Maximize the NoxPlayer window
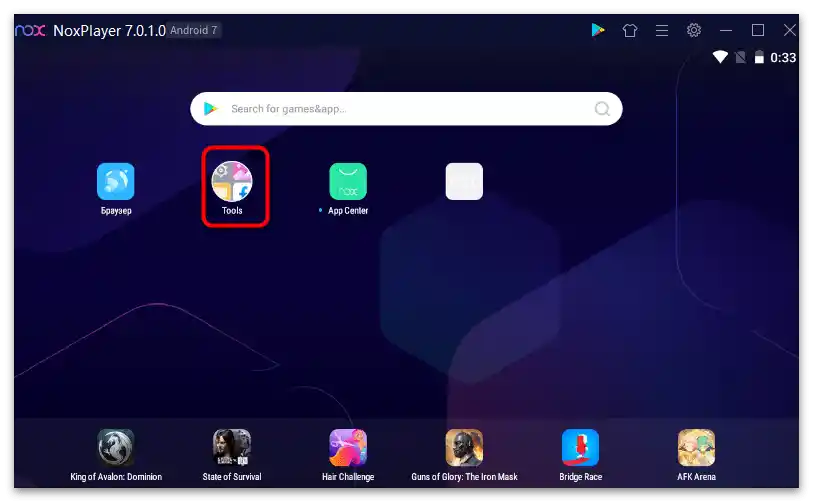 coord(758,30)
